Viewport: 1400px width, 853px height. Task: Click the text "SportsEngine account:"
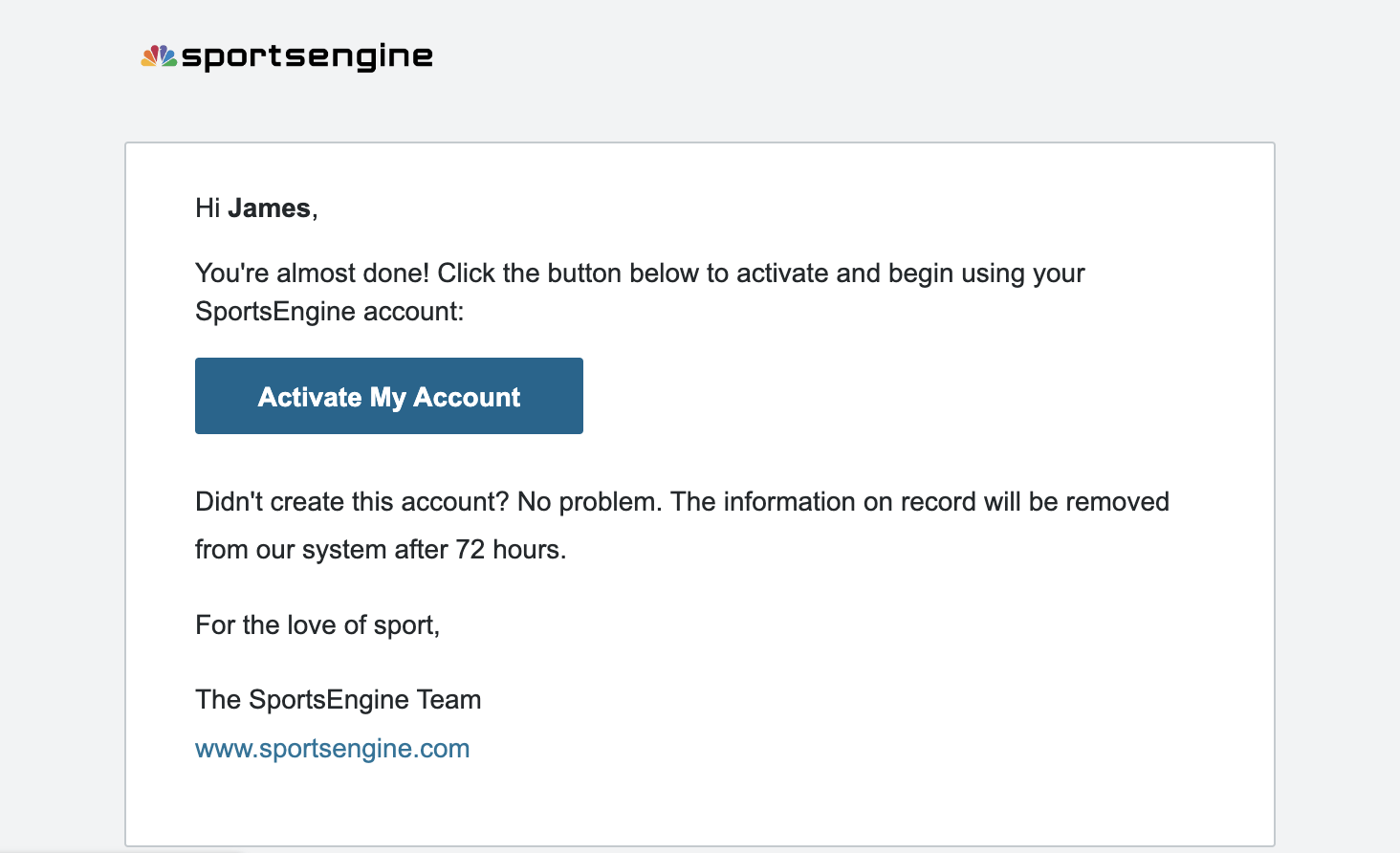point(329,312)
